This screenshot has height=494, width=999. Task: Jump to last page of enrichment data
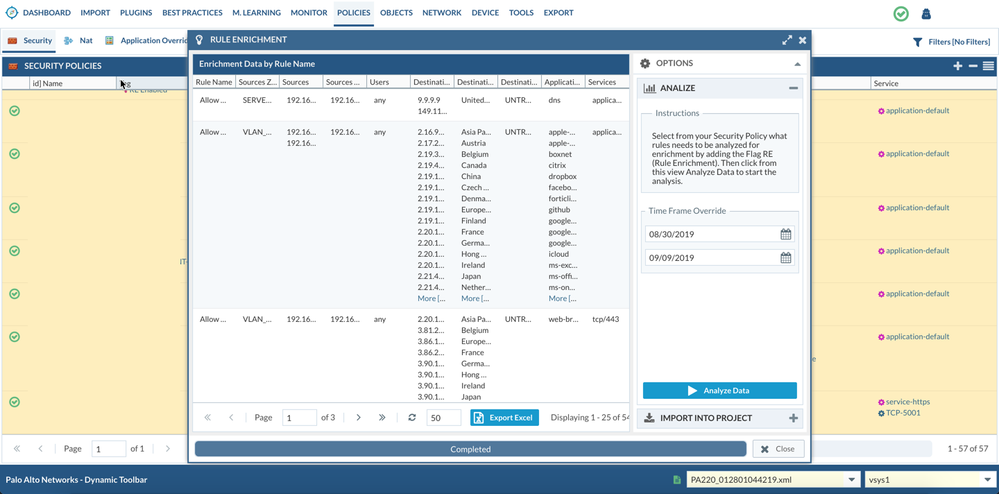[x=382, y=417]
